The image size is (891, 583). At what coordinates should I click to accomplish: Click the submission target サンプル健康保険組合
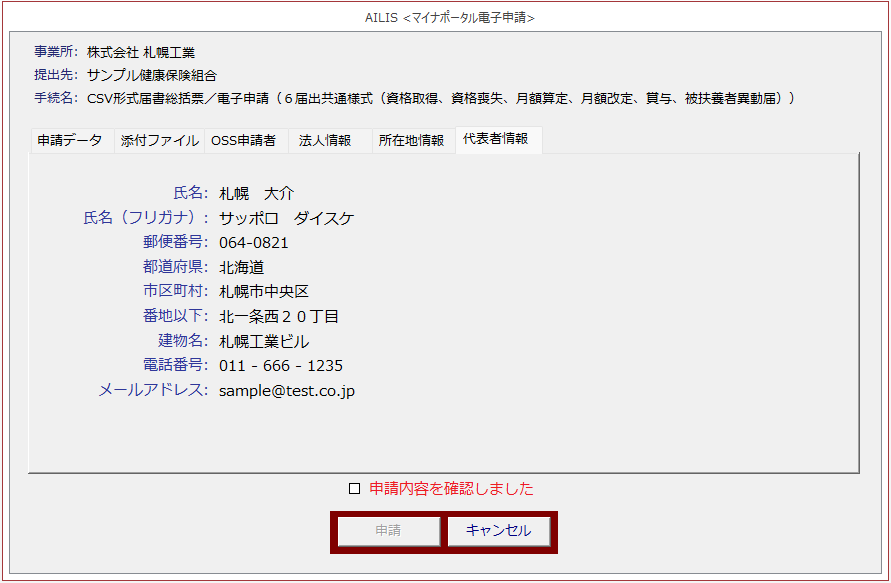(152, 75)
